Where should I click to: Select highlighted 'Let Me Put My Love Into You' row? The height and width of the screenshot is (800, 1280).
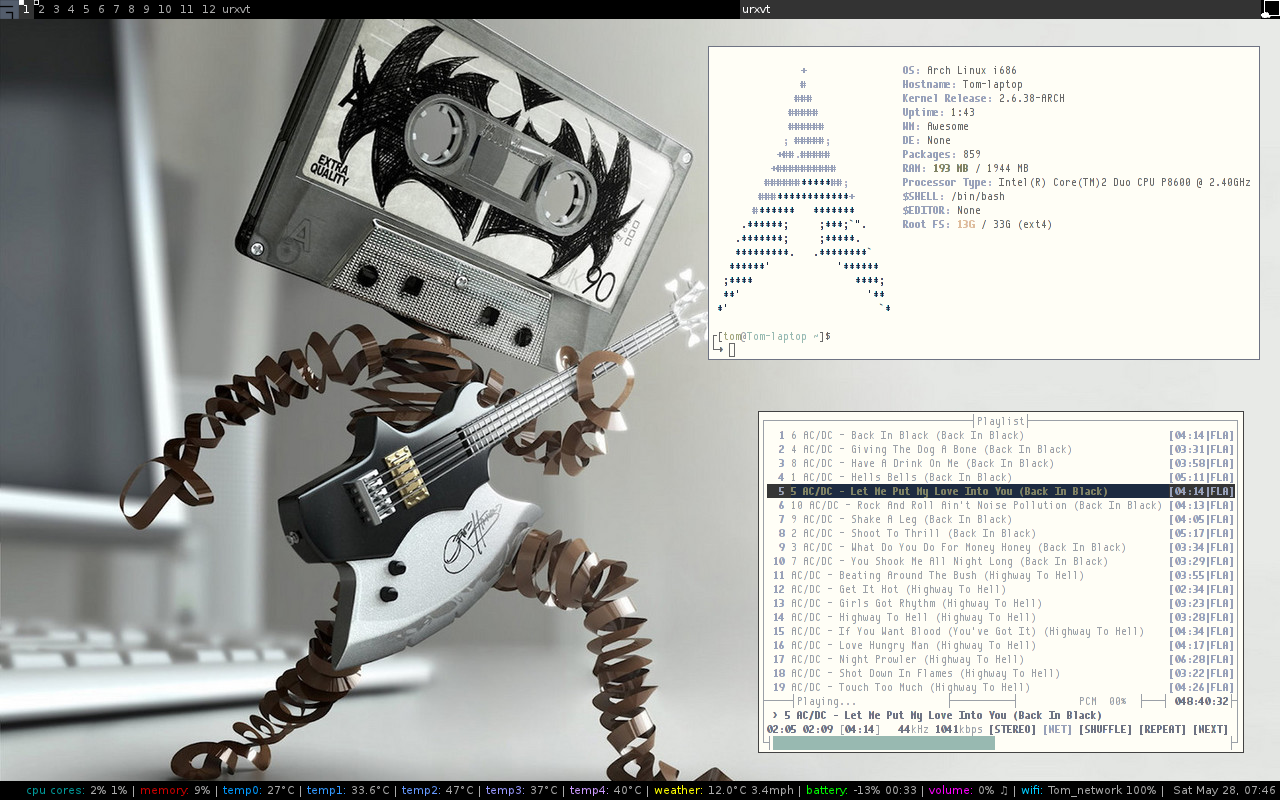tap(1001, 491)
